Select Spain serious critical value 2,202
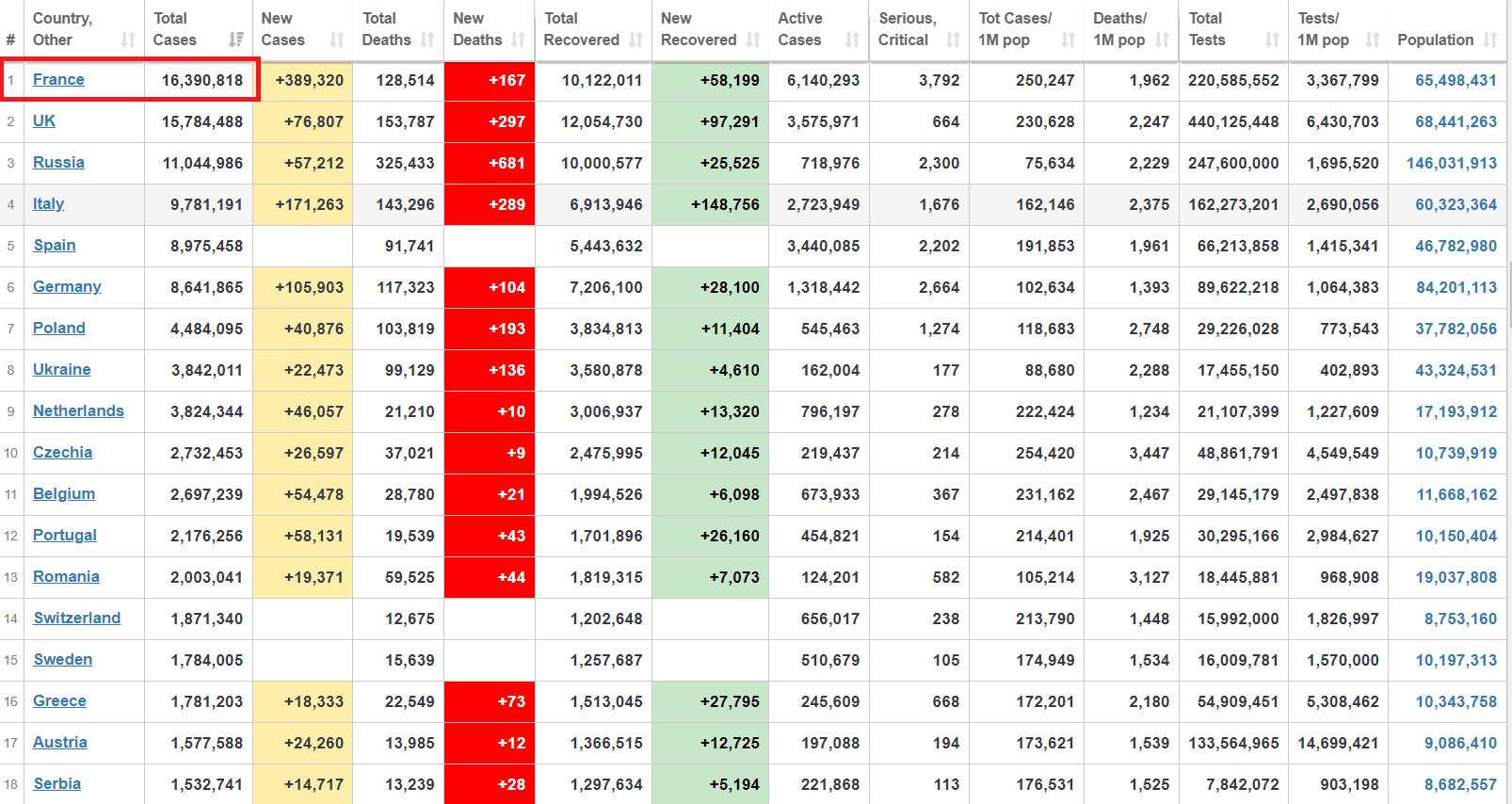The image size is (1512, 804). 939,246
